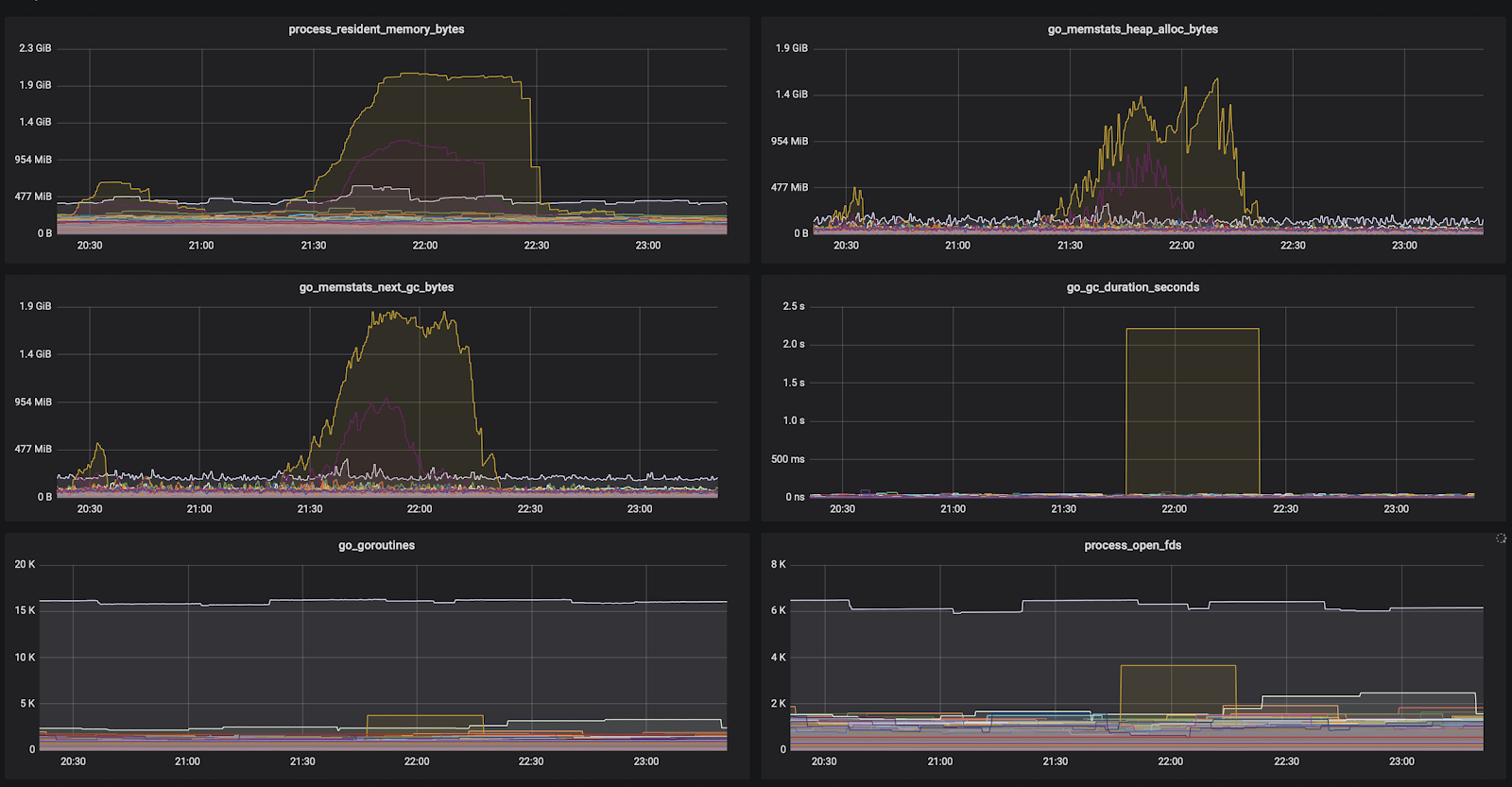Click the yellow block in go_gc_duration_seconds chart
The image size is (1512, 787).
1193,411
